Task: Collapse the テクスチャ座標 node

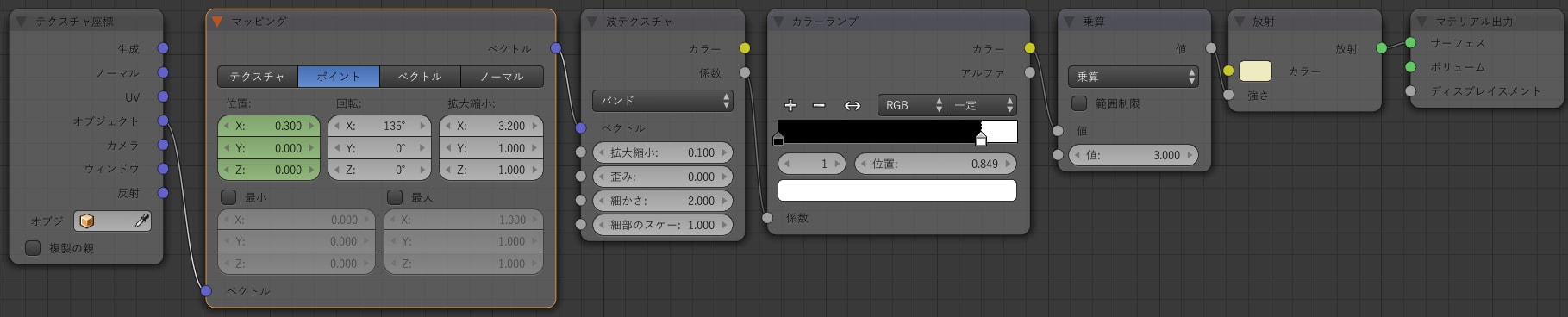Action: 21,21
